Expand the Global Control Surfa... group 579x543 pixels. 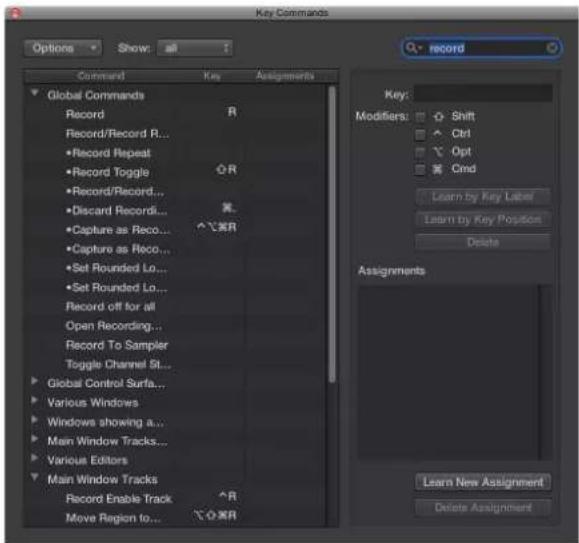[x=34, y=381]
